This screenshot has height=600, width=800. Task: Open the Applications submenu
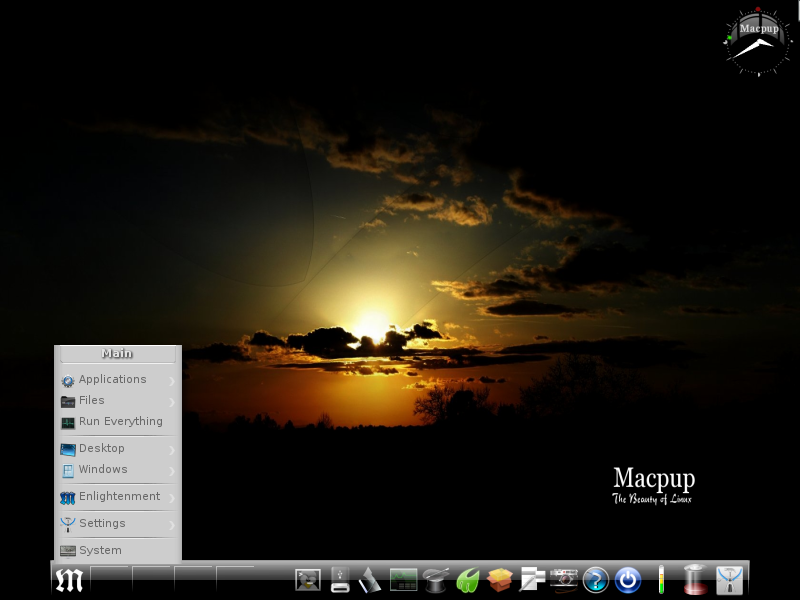click(x=118, y=380)
